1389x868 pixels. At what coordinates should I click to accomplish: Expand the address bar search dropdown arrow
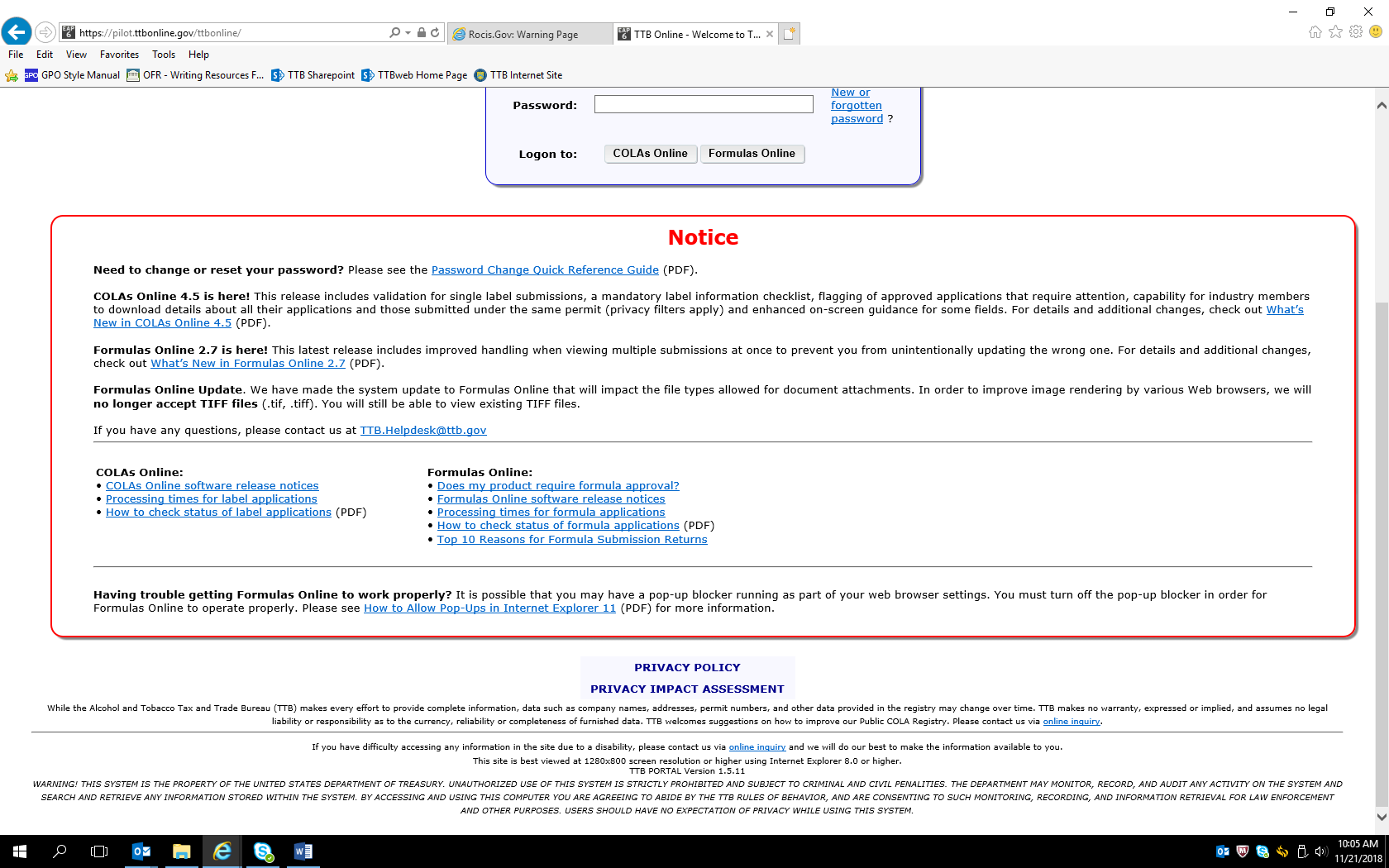point(408,33)
